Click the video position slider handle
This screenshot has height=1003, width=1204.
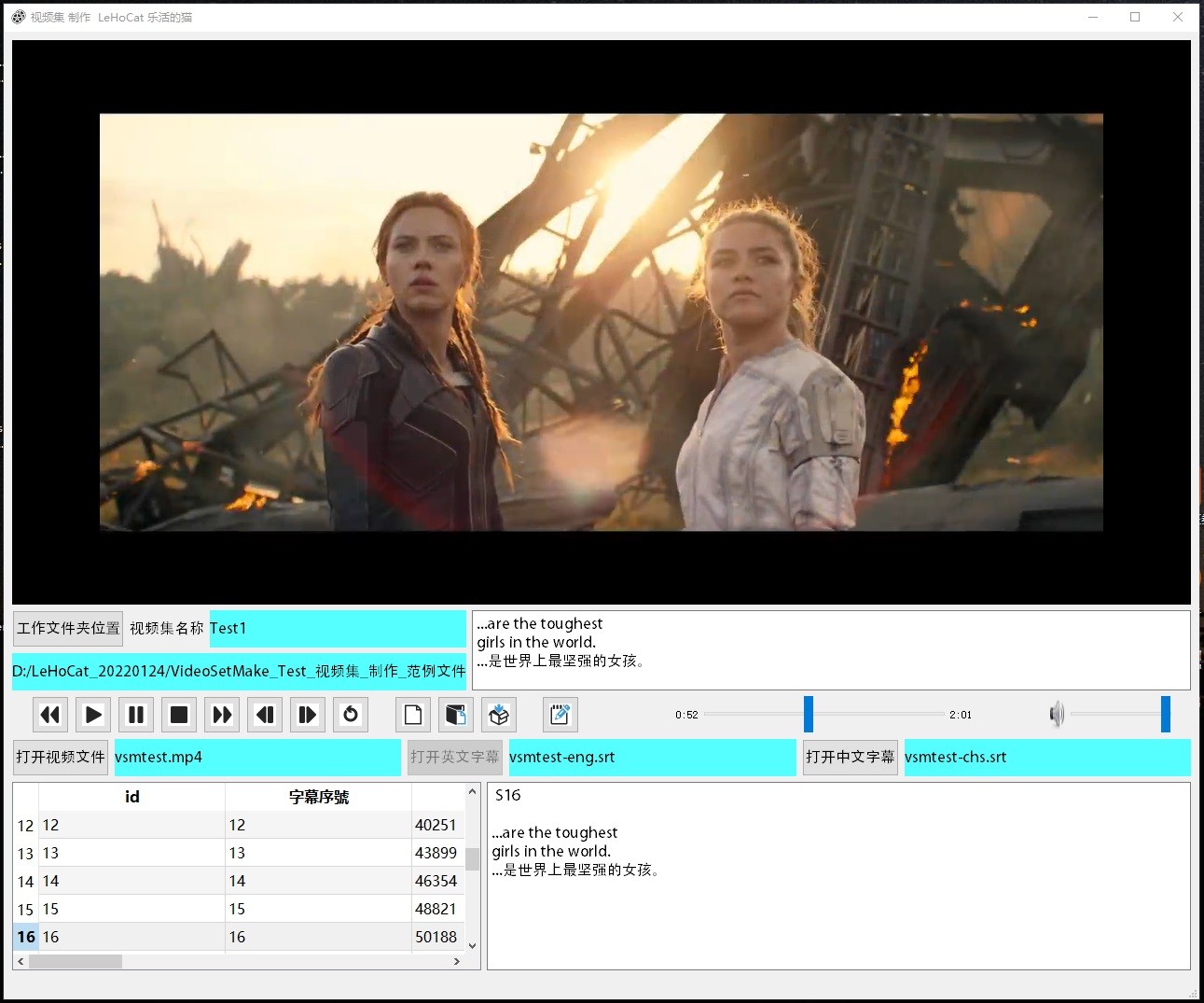[809, 715]
